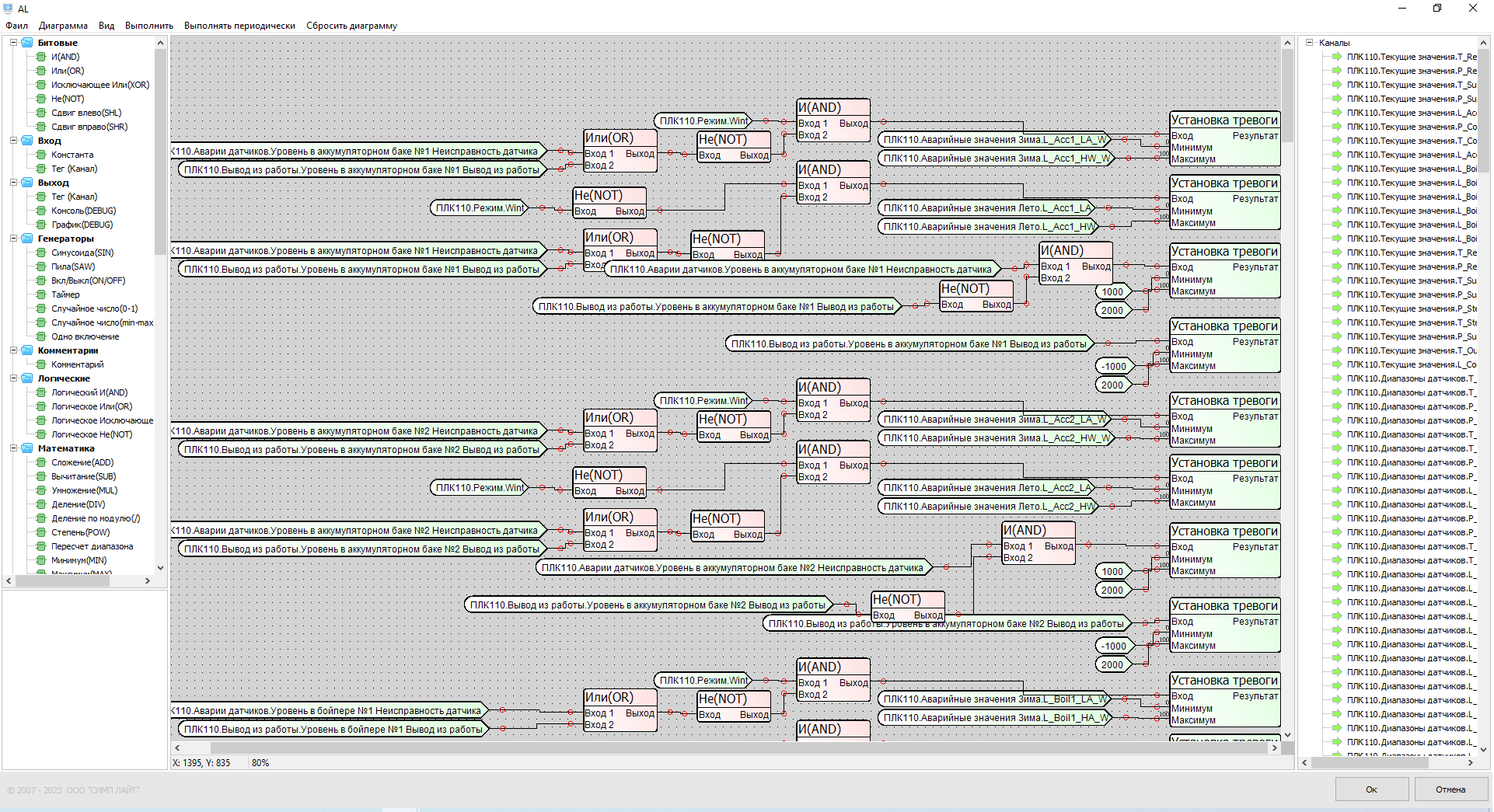Click the Одно включение block icon
1494x812 pixels.
[x=41, y=336]
